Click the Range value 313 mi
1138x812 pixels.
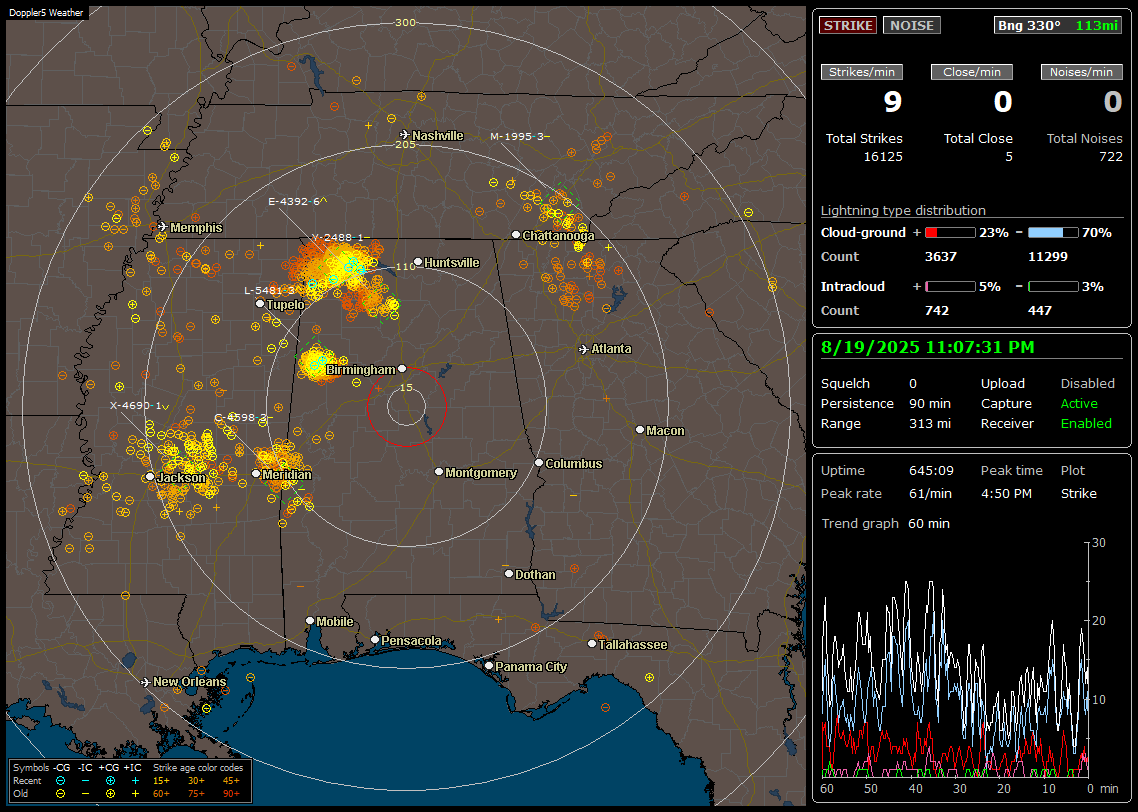(930, 424)
